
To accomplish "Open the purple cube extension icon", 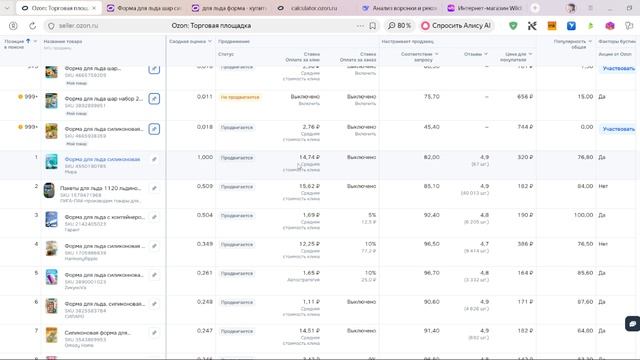I will point(610,26).
